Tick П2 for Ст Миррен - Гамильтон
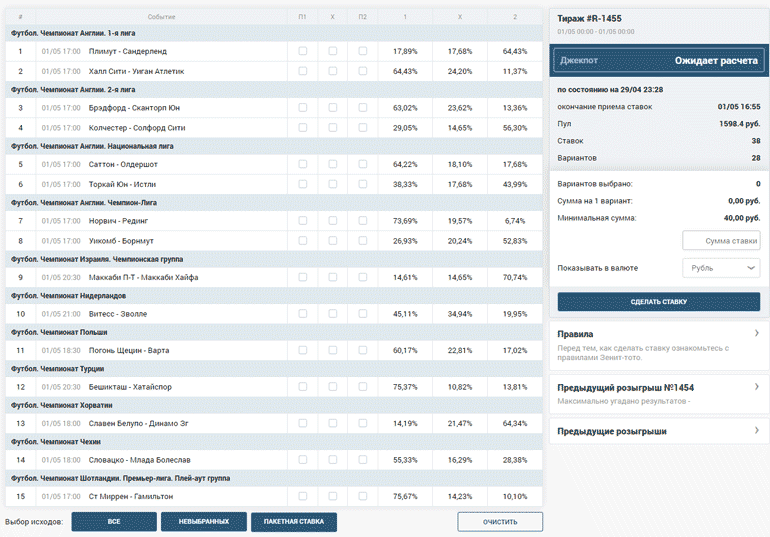Image resolution: width=770 pixels, height=537 pixels. click(x=363, y=496)
